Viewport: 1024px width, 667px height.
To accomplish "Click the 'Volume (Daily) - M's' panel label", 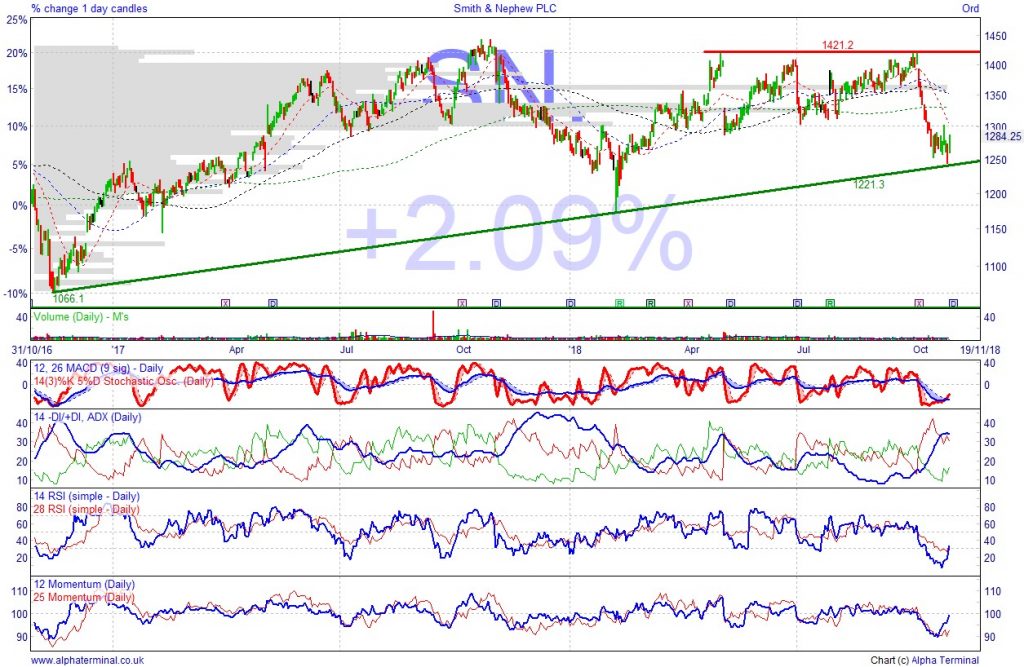I will click(81, 317).
